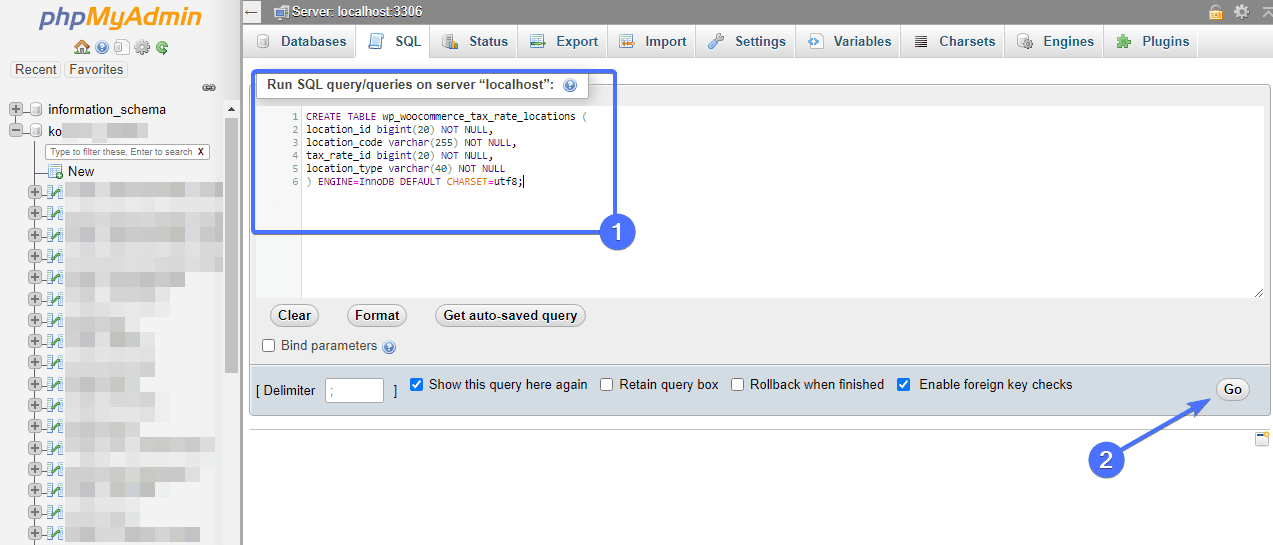Select the SQL tab

pyautogui.click(x=395, y=41)
